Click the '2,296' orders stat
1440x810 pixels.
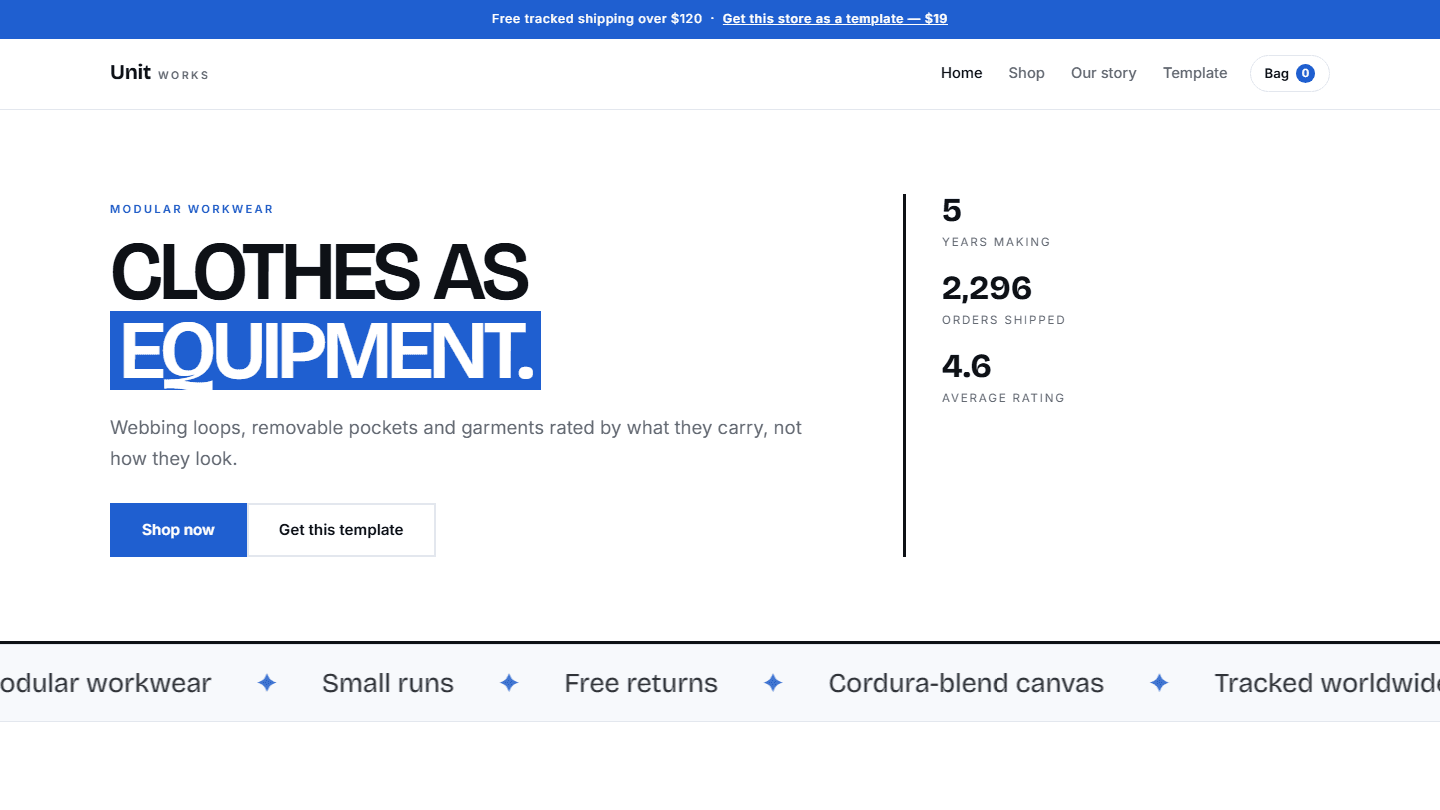pos(987,288)
